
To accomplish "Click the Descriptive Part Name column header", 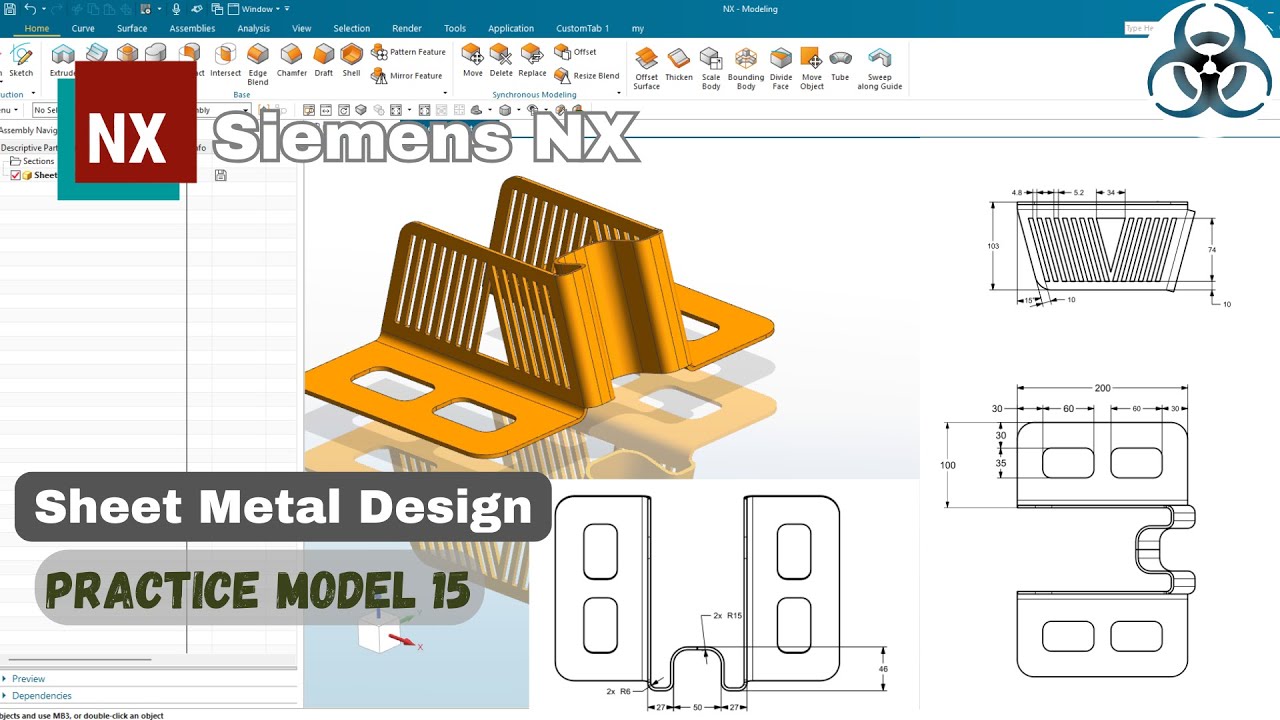I will (29, 147).
